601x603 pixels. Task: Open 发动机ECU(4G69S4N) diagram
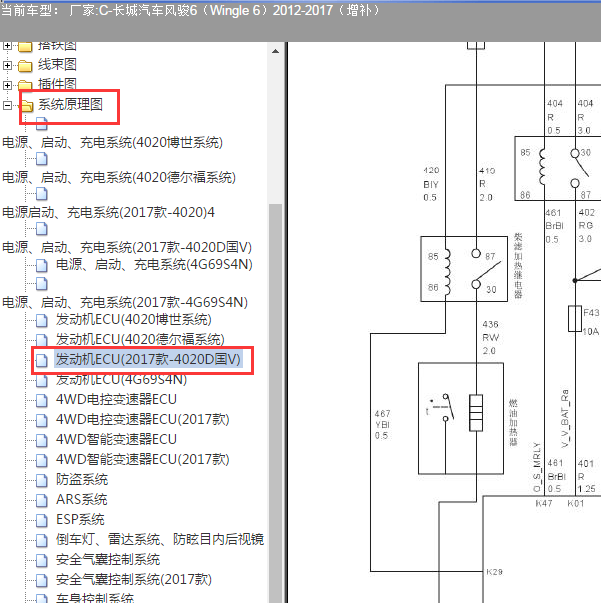(x=122, y=380)
